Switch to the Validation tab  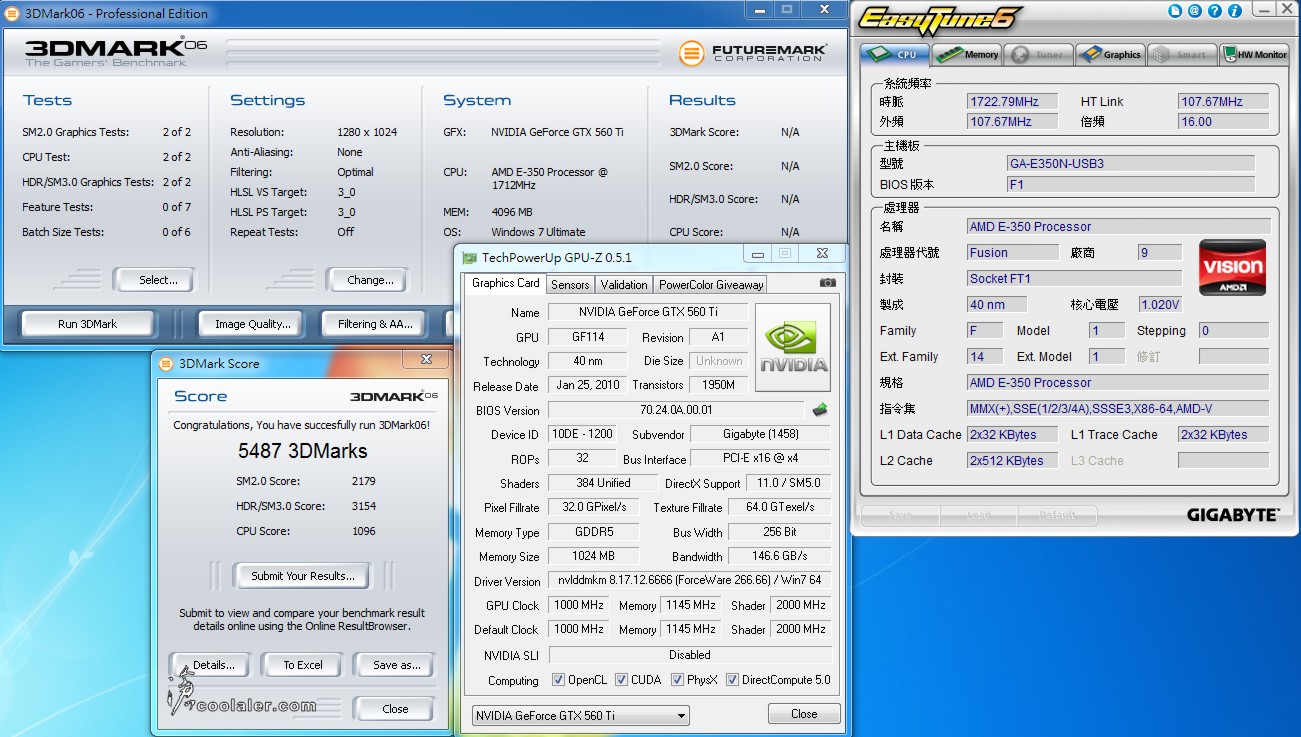(x=624, y=284)
